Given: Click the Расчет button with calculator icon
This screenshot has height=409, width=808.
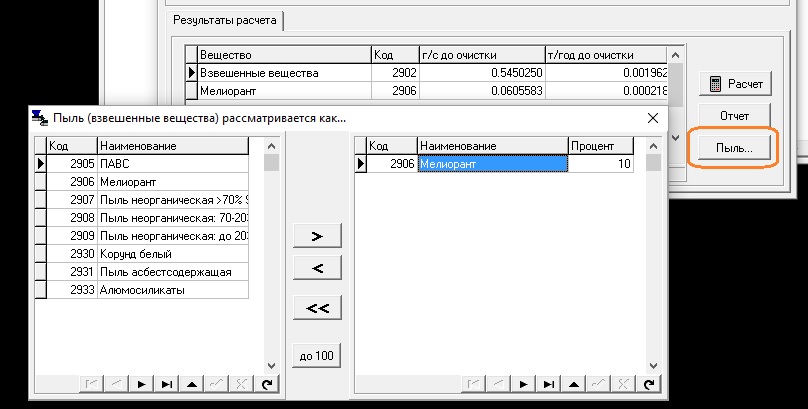Looking at the screenshot, I should (x=729, y=83).
